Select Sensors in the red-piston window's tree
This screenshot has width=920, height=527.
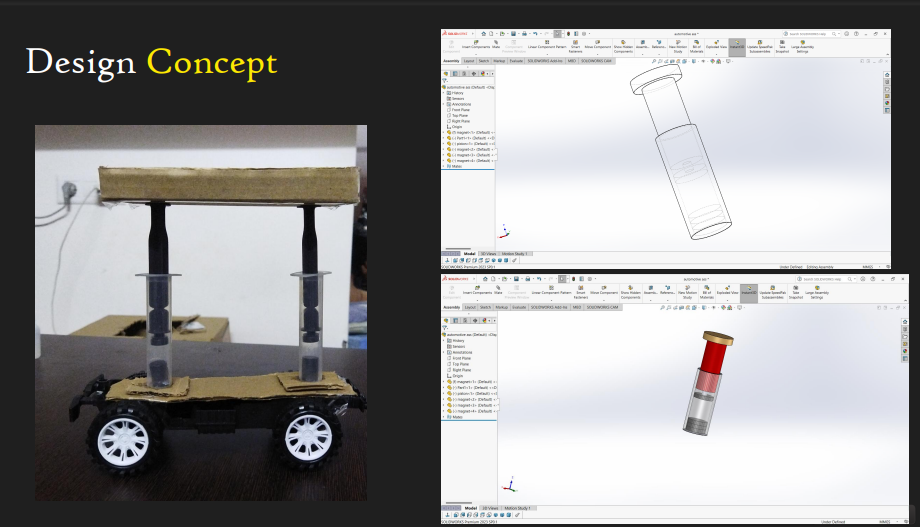(456, 346)
